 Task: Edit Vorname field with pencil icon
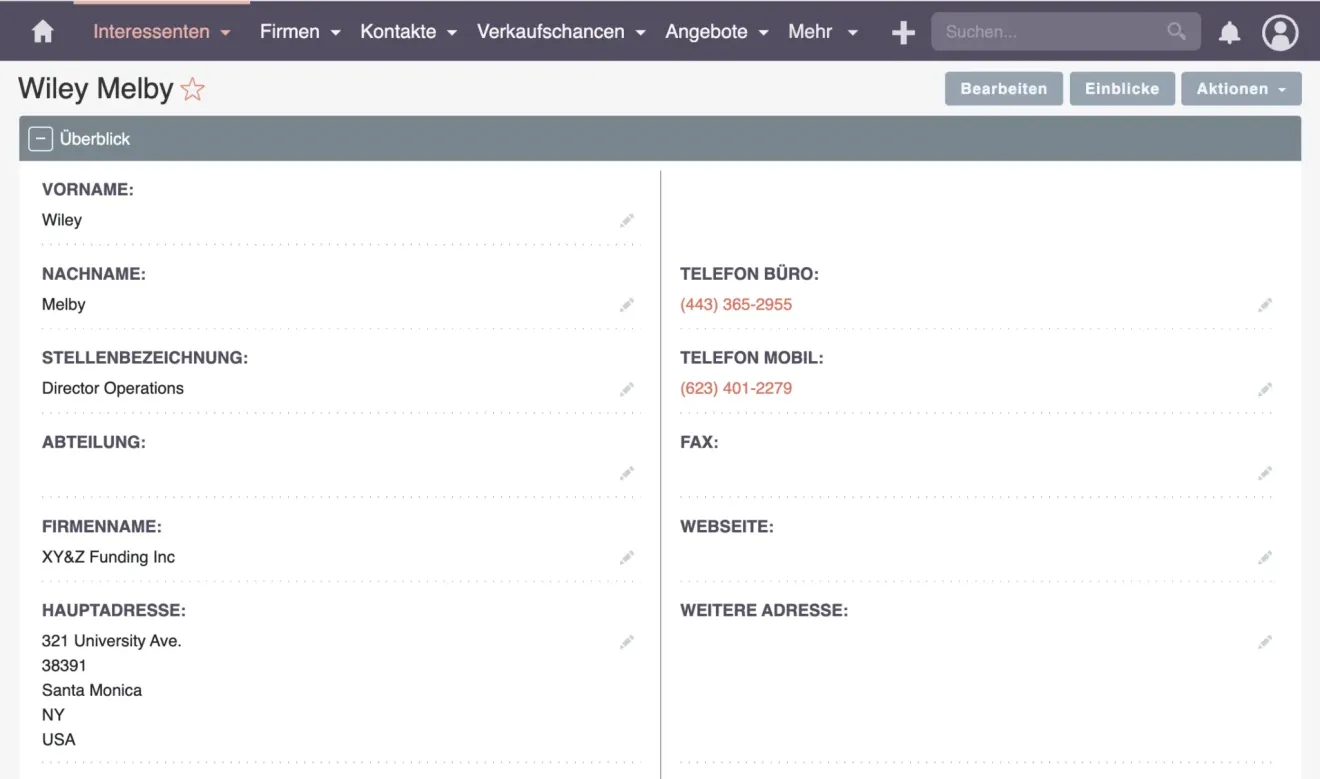627,220
